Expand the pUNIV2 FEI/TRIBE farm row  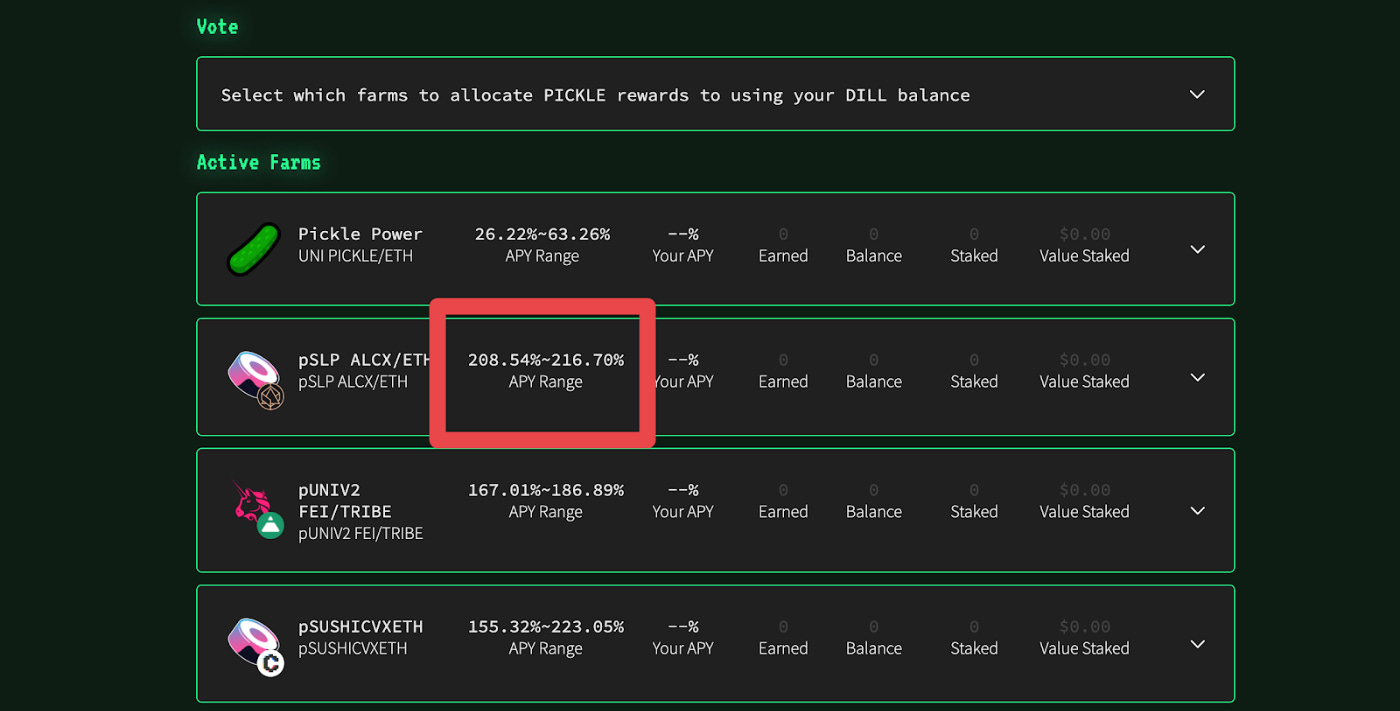coord(1196,510)
